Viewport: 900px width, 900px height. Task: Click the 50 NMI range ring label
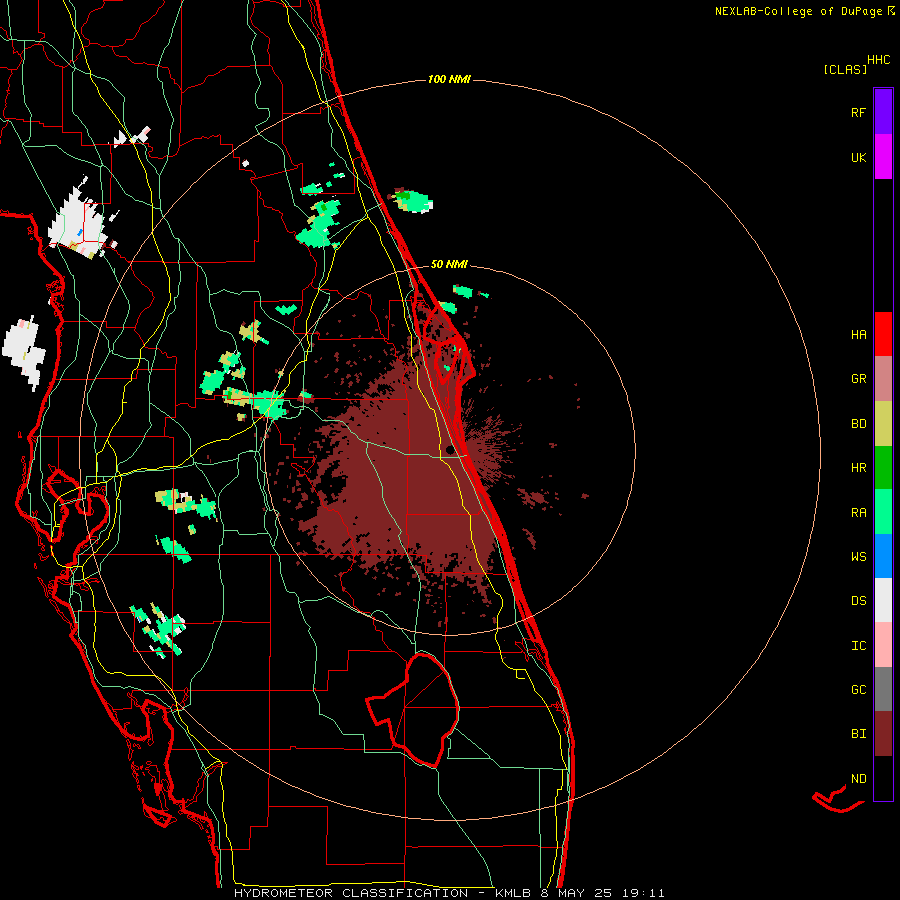449,264
